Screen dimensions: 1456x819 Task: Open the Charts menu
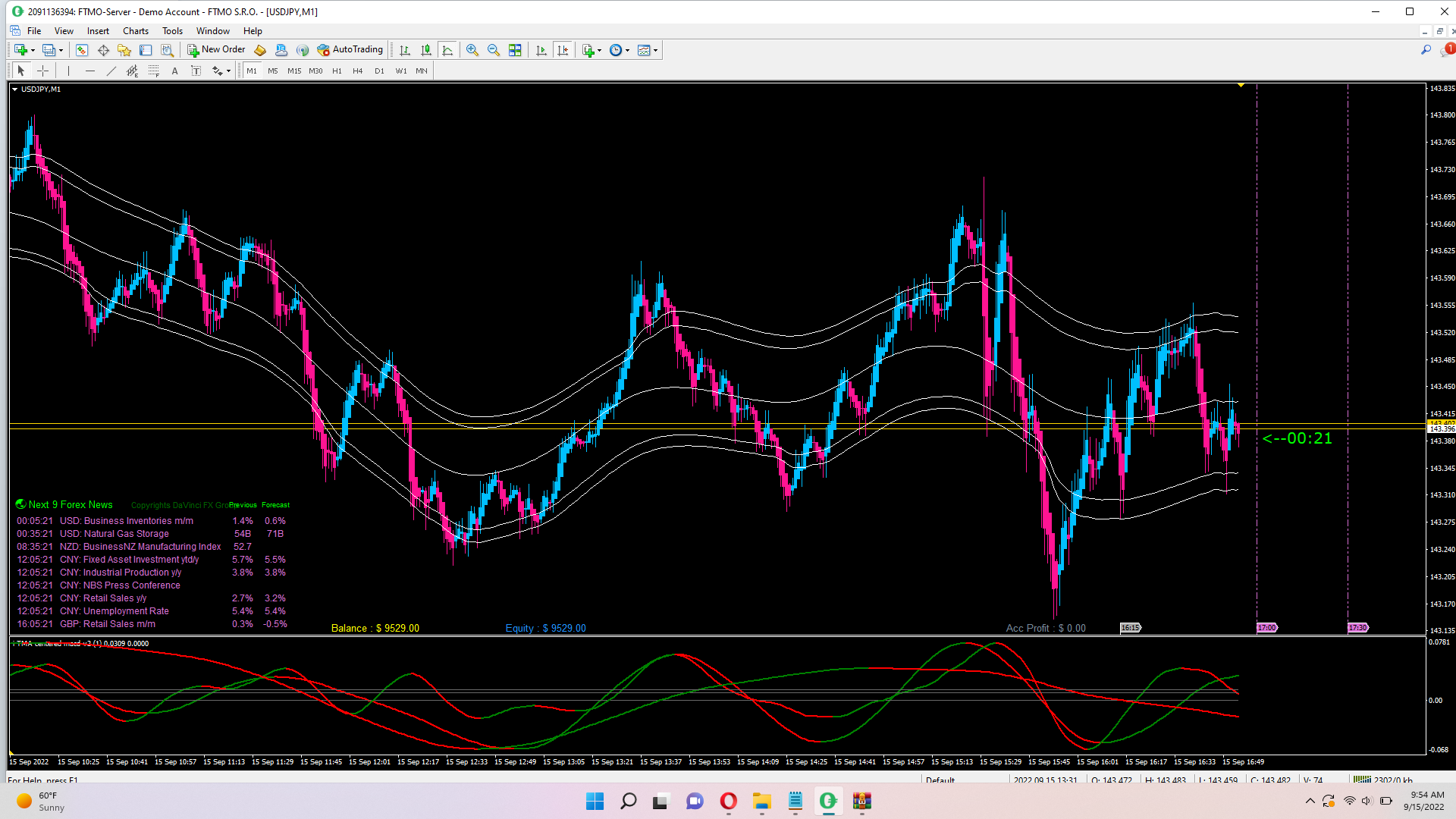click(135, 31)
